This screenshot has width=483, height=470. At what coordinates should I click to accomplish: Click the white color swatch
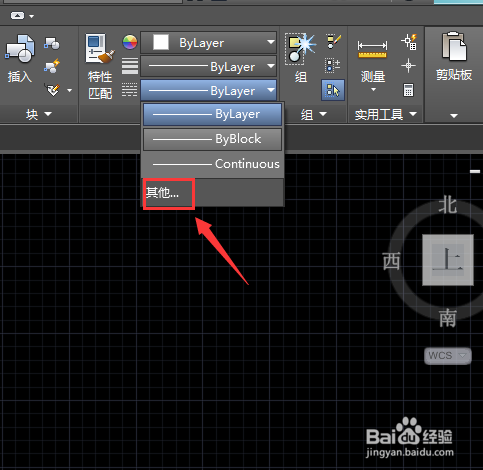point(161,43)
